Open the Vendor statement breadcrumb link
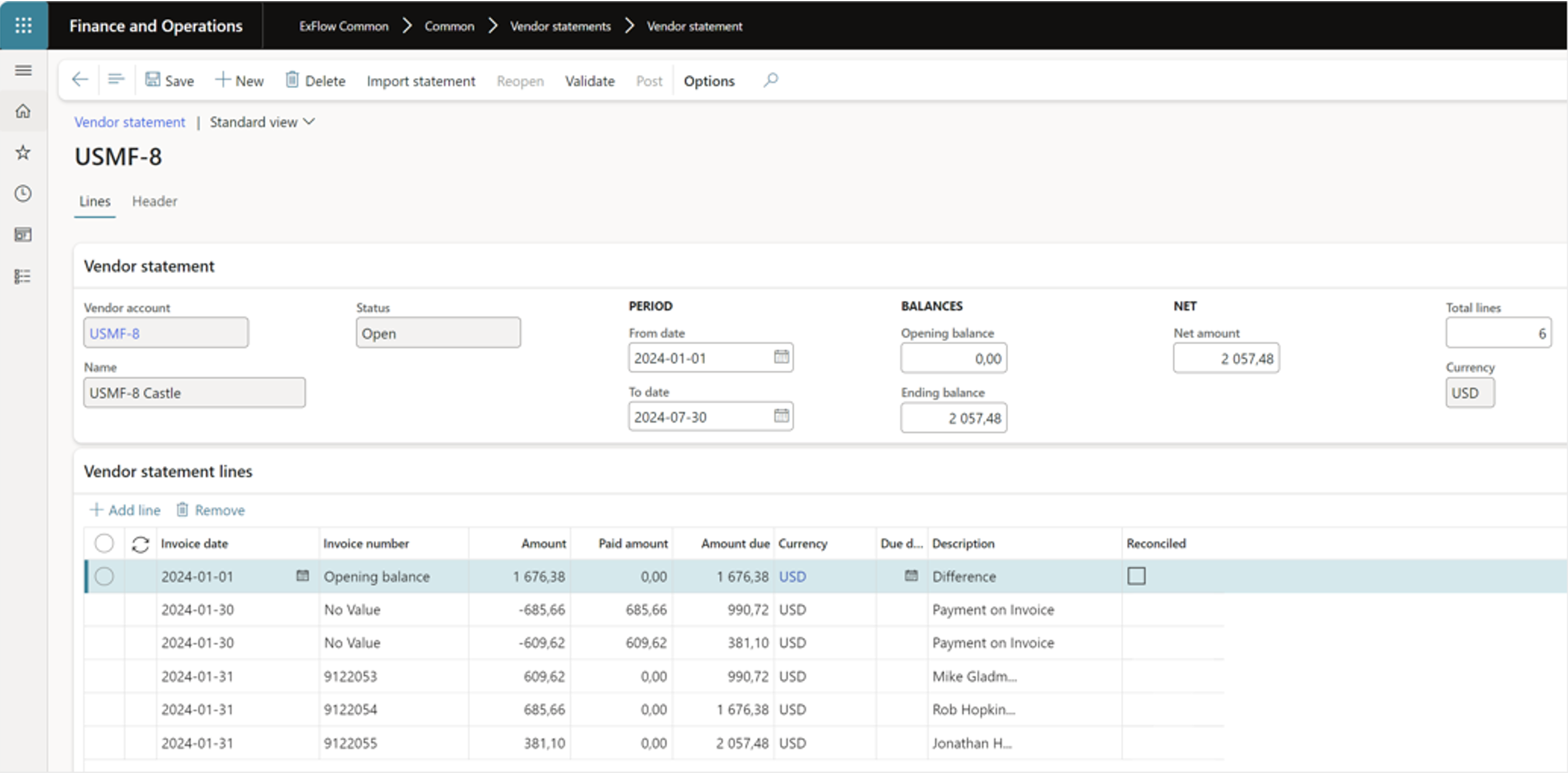Image resolution: width=1568 pixels, height=773 pixels. tap(130, 122)
